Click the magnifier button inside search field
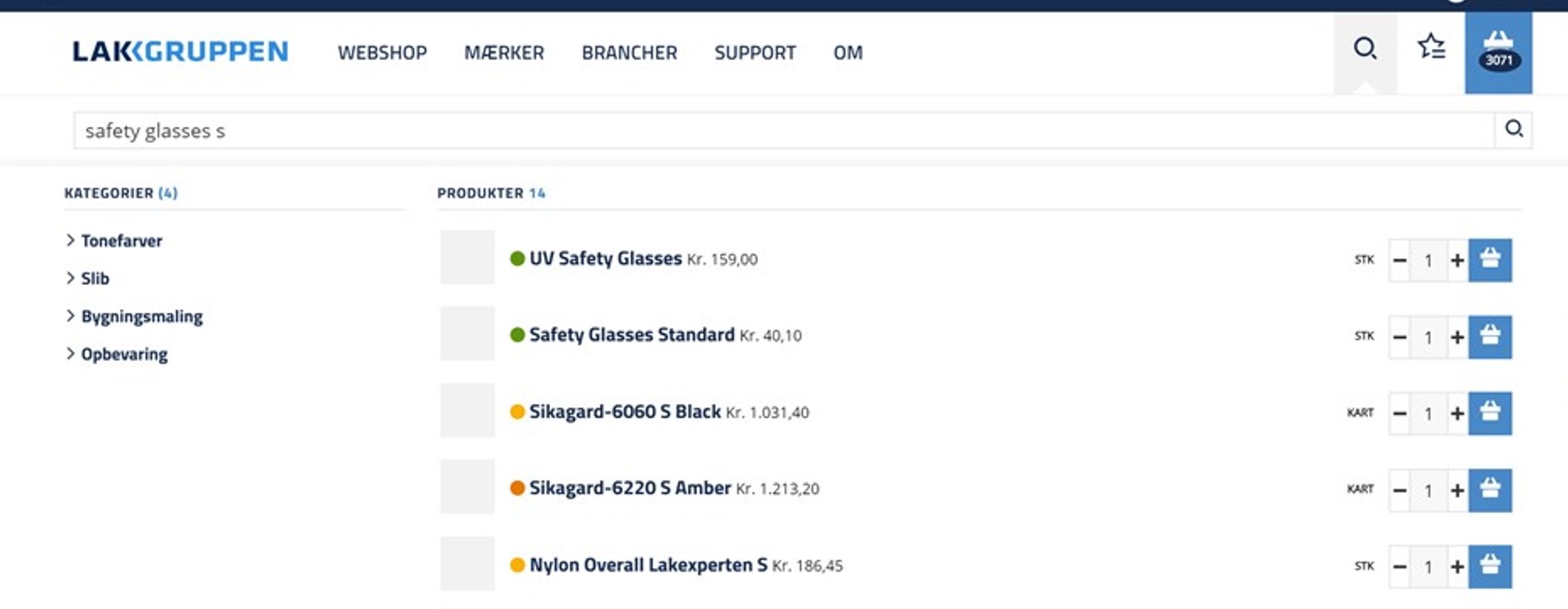 1514,129
